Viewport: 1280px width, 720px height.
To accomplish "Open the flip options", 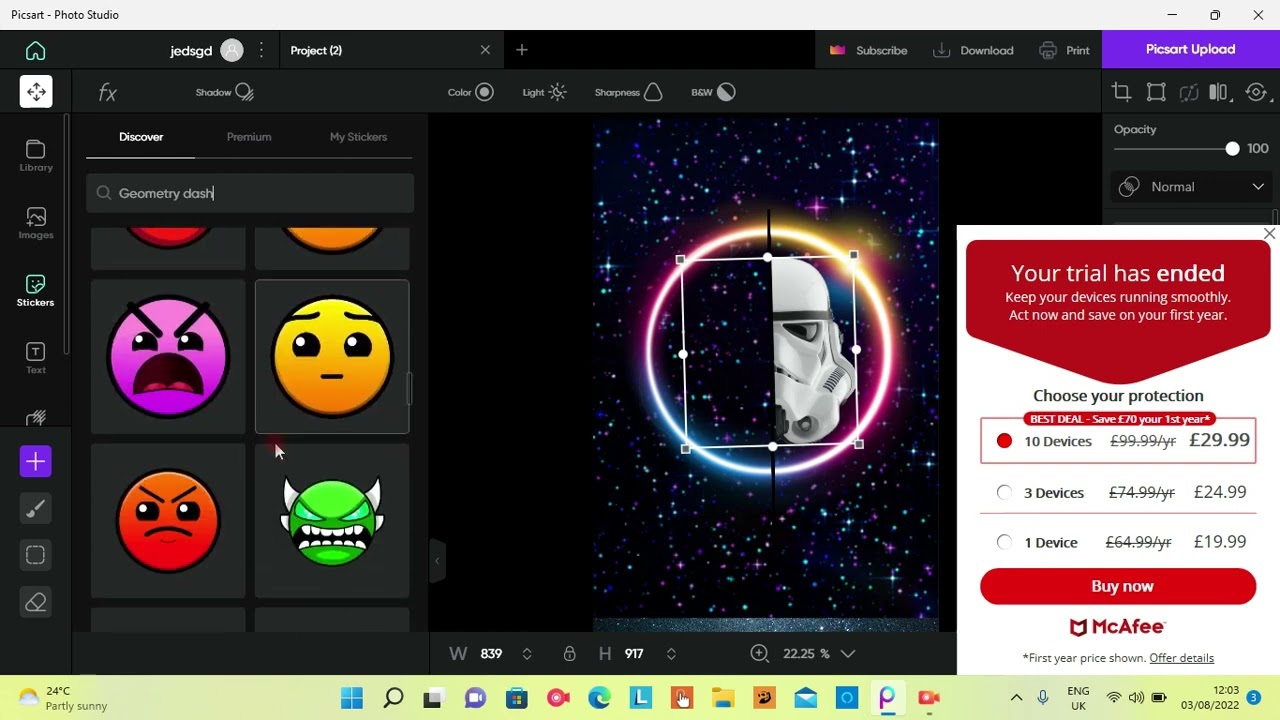I will click(1218, 92).
